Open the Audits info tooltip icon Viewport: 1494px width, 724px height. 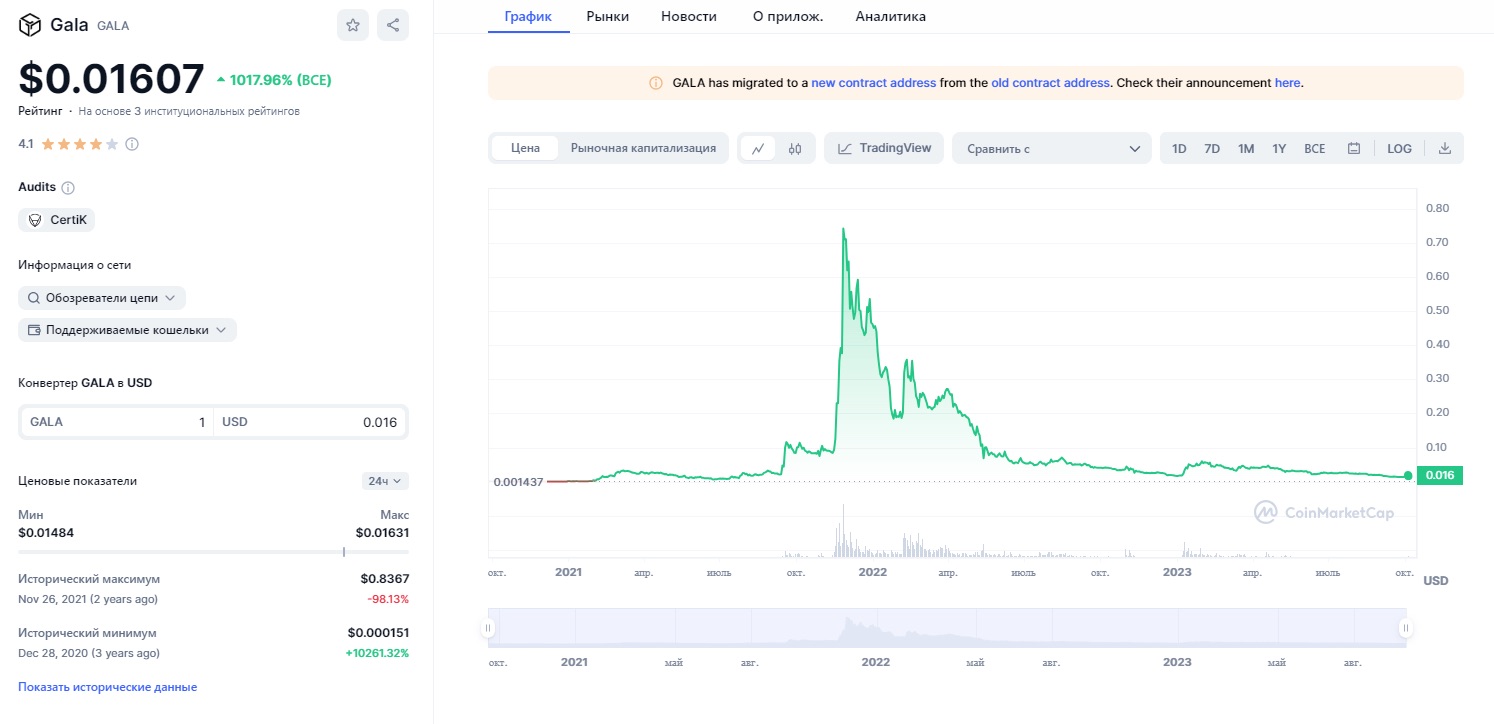point(68,188)
